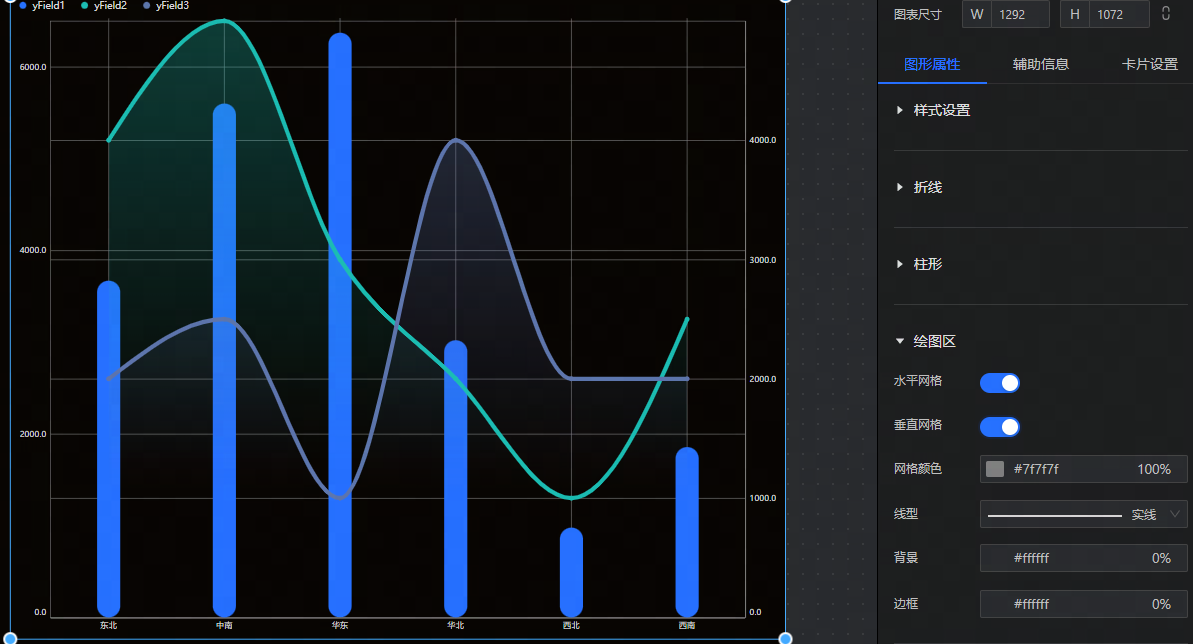Image resolution: width=1193 pixels, height=644 pixels.
Task: Click the yField2 legend marker
Action: [x=85, y=6]
